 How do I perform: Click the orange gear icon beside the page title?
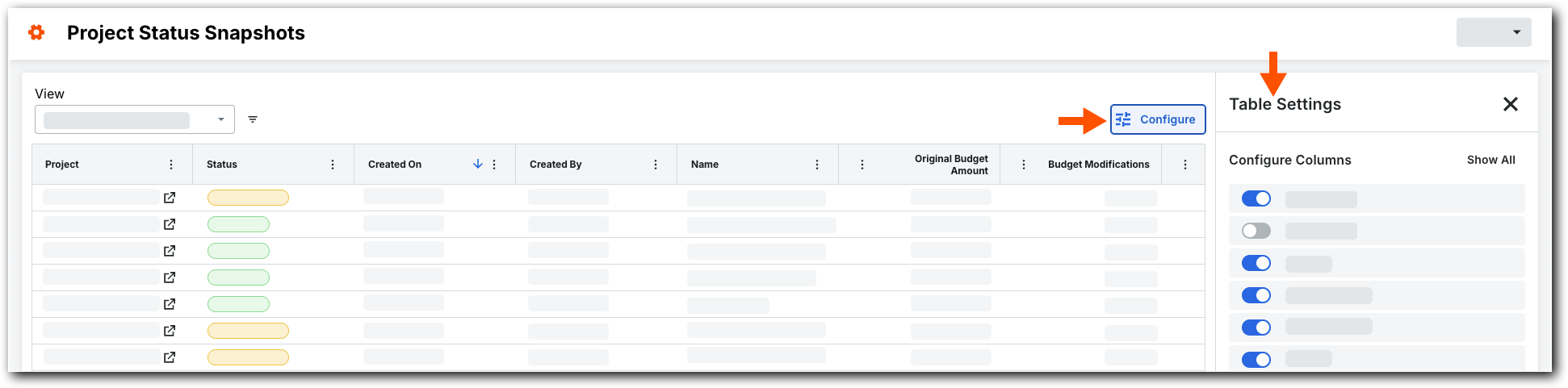36,32
